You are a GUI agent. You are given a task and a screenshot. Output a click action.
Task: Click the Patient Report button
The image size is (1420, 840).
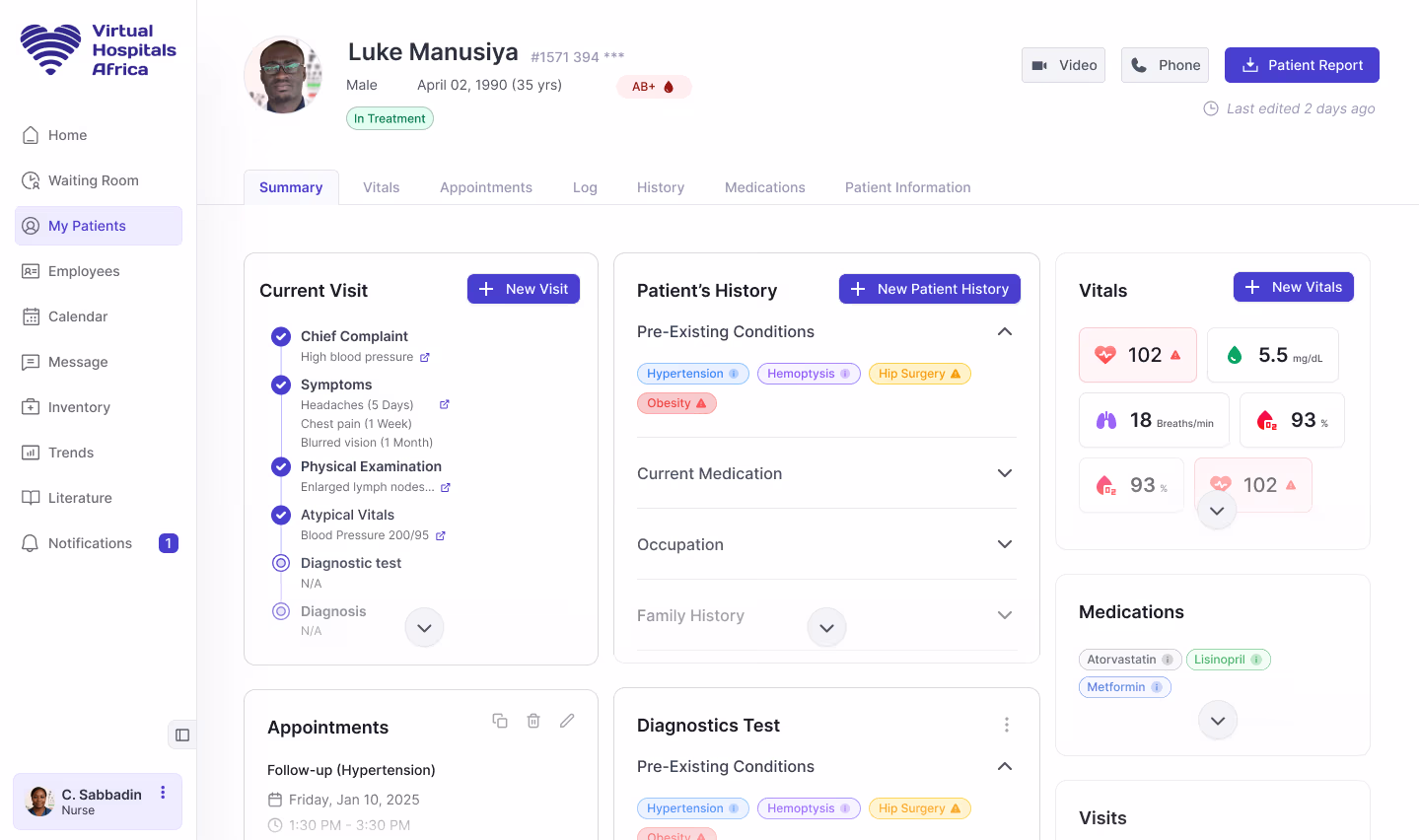coord(1301,65)
